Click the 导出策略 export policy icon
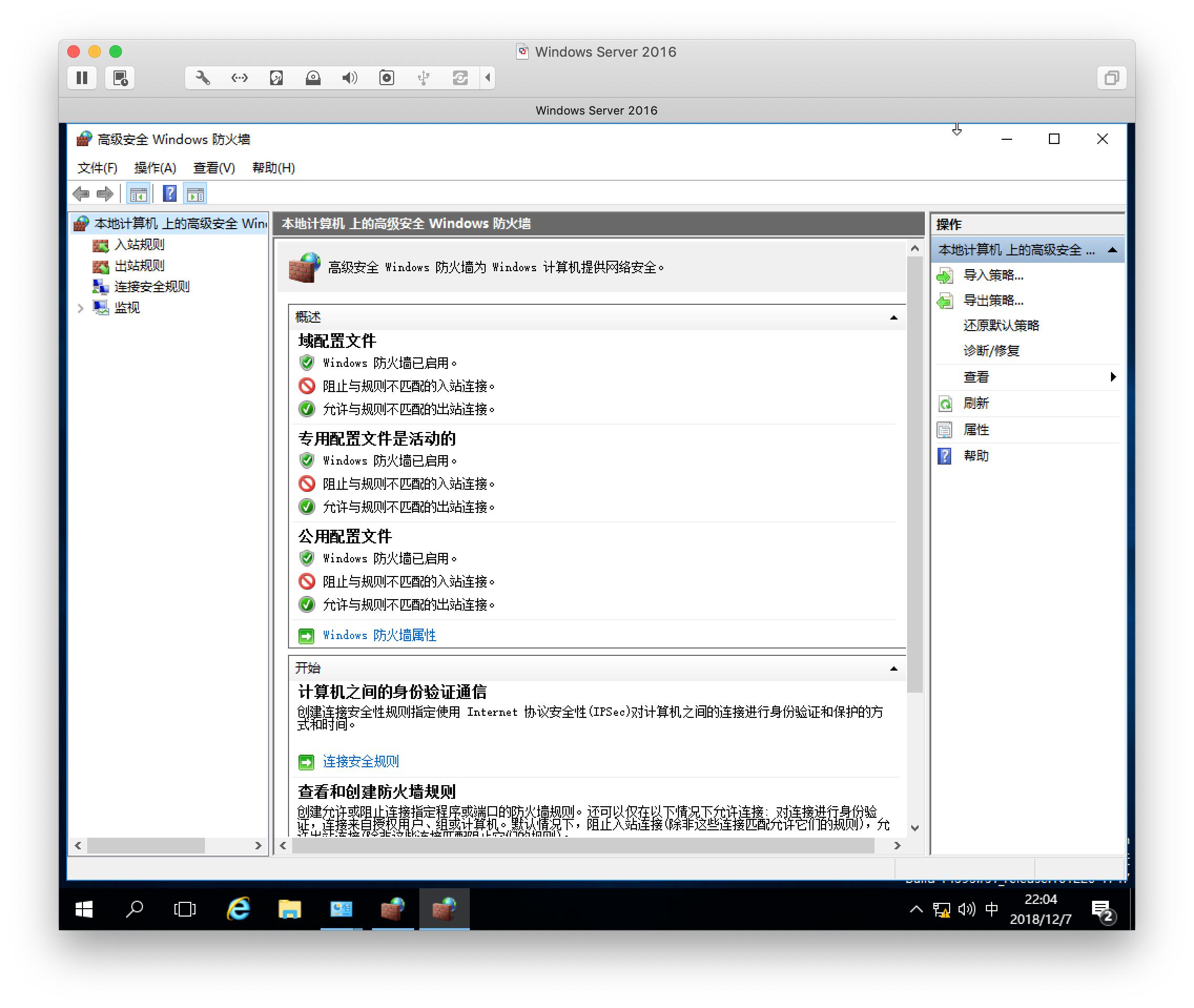 (945, 301)
